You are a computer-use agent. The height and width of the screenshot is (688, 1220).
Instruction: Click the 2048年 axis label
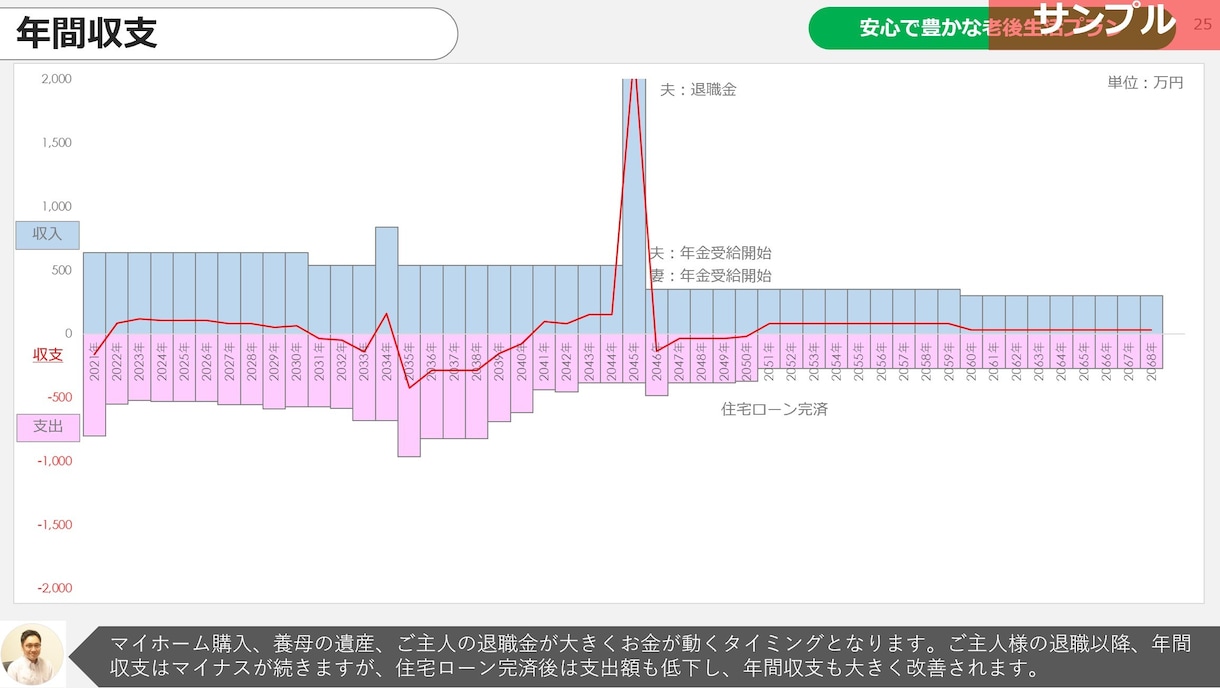coord(701,362)
